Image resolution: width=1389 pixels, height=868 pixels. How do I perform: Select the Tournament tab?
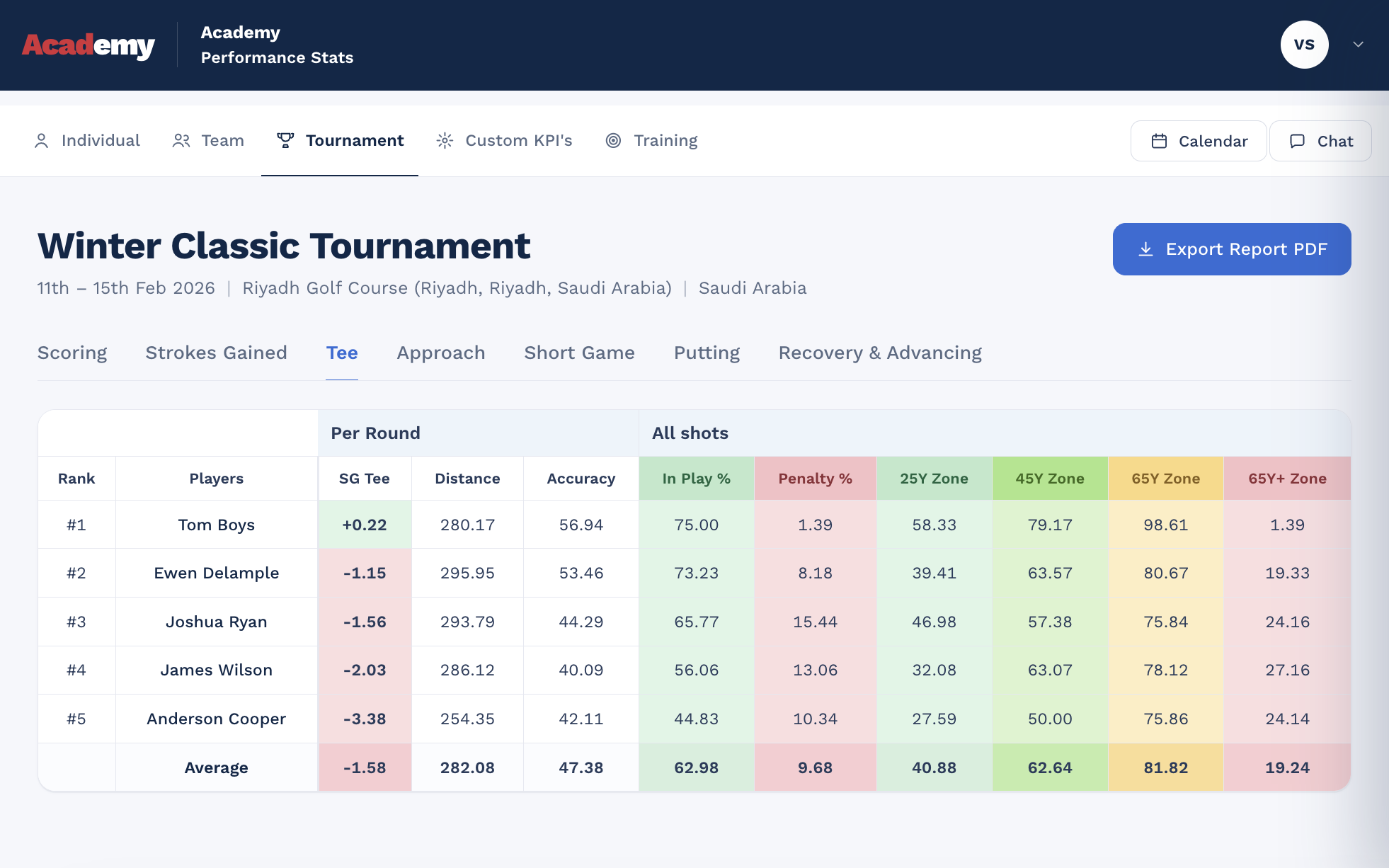tap(340, 141)
